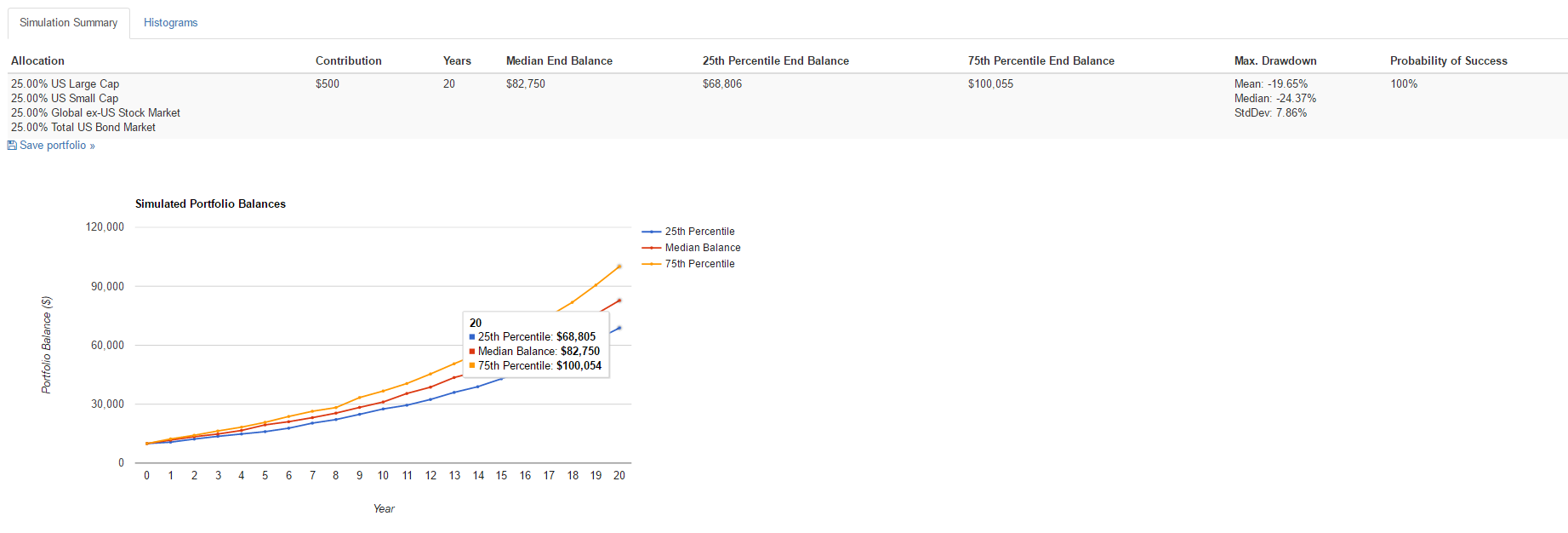Click the Median Balance year 20 data point
Image resolution: width=1568 pixels, height=533 pixels.
619,301
